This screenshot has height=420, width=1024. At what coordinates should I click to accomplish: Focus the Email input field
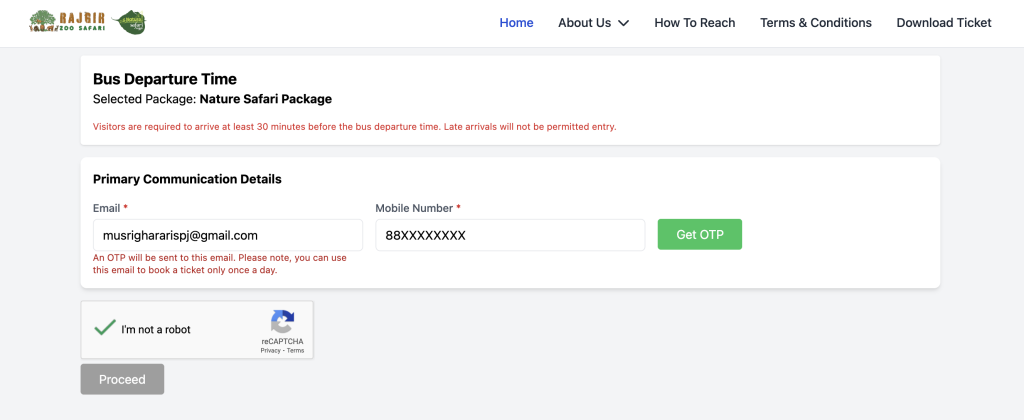pyautogui.click(x=228, y=235)
